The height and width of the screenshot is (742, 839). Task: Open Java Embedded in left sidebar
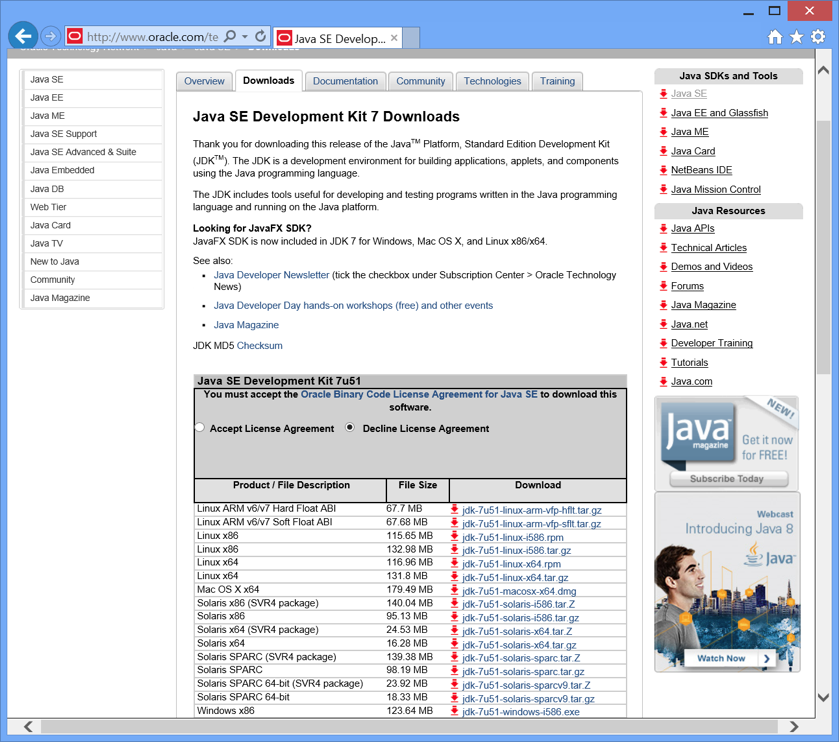(x=93, y=170)
